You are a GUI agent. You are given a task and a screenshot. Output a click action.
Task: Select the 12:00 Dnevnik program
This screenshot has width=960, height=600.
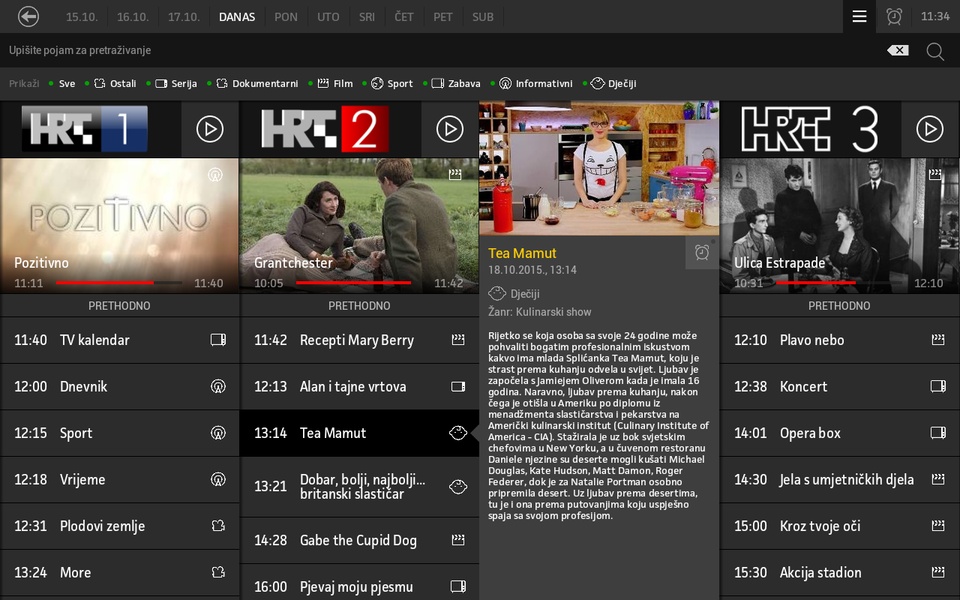(119, 386)
